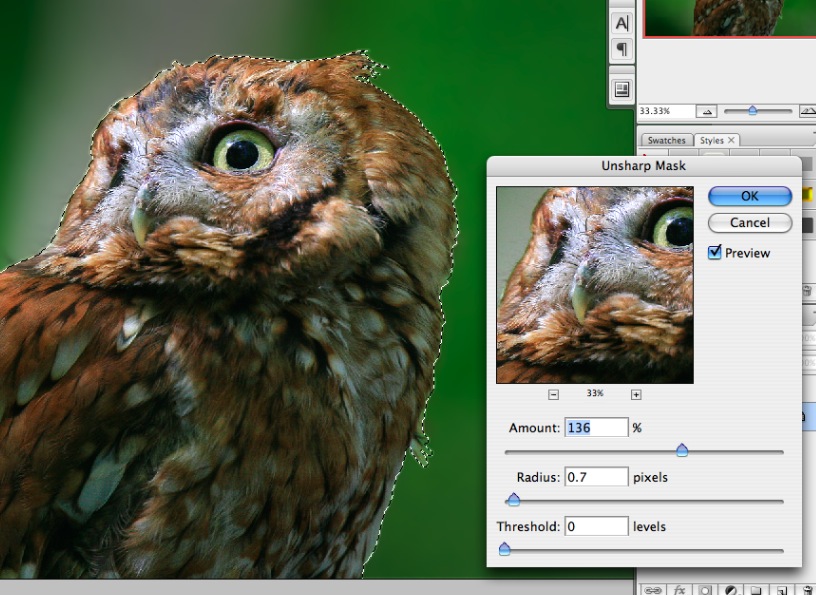Click the Unsharp Mask preview thumbnail
The height and width of the screenshot is (595, 816).
[595, 285]
